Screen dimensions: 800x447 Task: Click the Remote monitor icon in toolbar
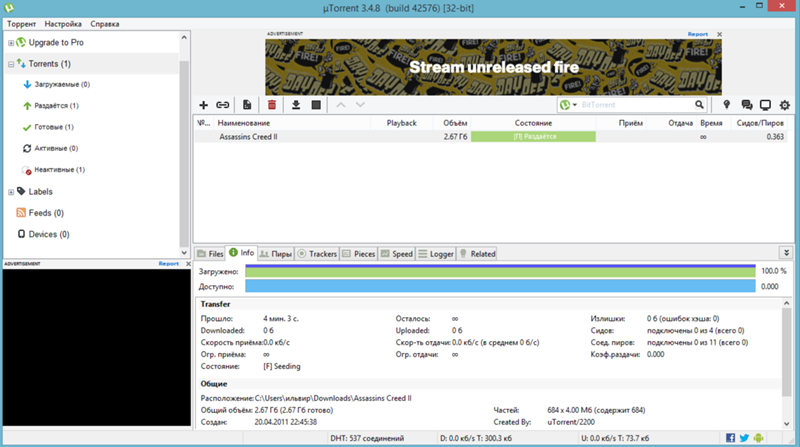(765, 105)
